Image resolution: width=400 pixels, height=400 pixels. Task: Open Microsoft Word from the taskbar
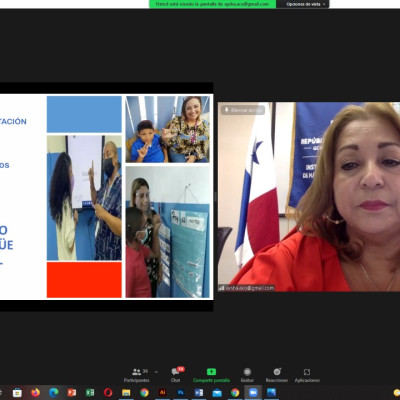click(199, 393)
